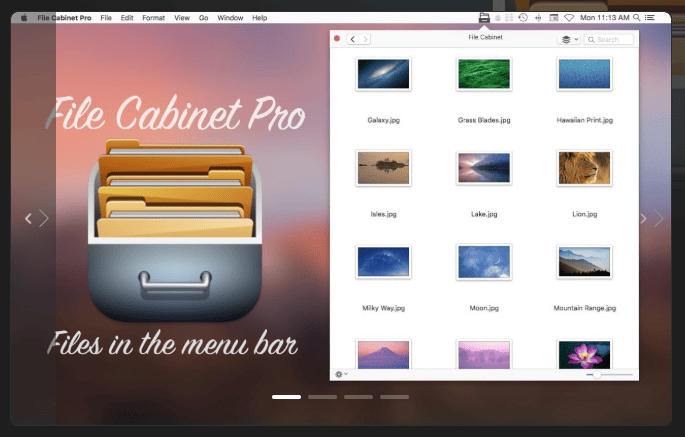Go forward with the right chevron button

tap(365, 39)
